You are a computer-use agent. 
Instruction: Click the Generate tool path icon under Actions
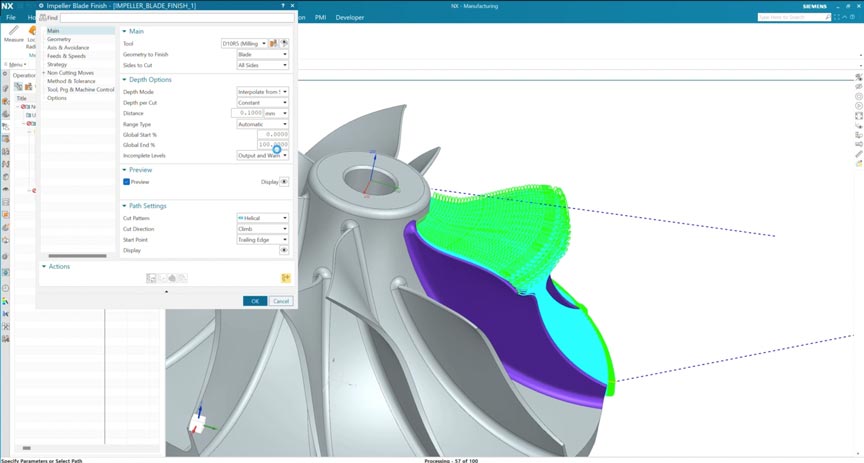[x=151, y=278]
